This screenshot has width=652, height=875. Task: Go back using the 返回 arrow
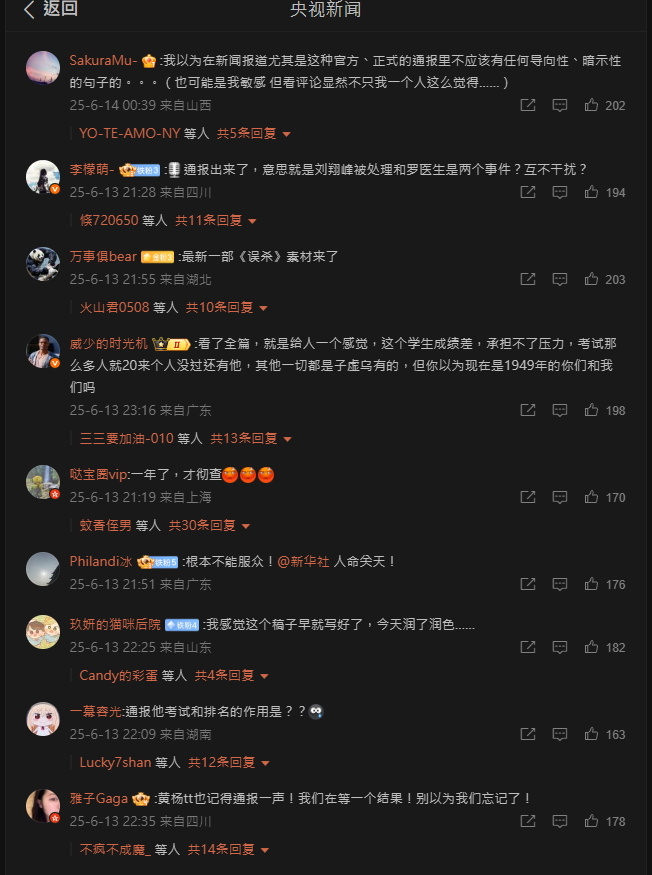[50, 9]
